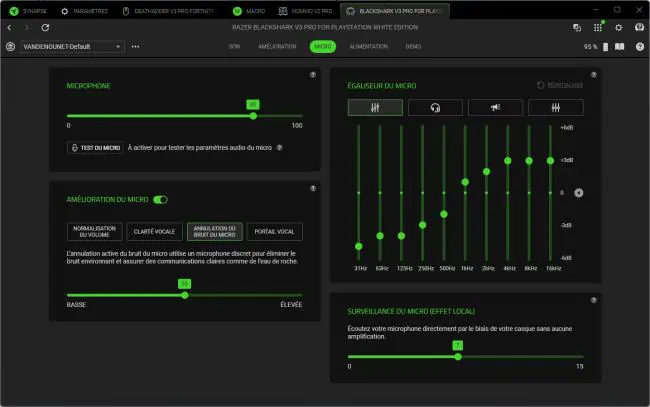Viewport: 650px width, 407px height.
Task: Select CLARTÉ VOCALE mode
Action: (x=154, y=232)
